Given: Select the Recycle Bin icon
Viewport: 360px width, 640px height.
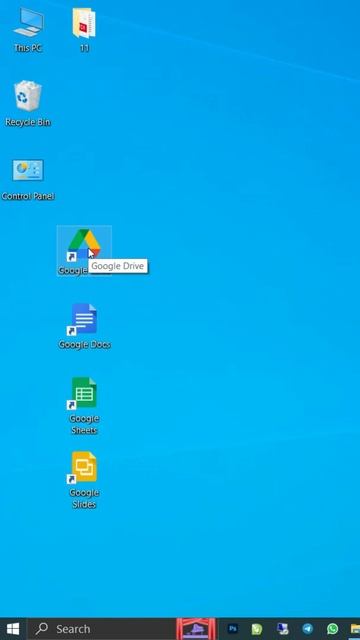Looking at the screenshot, I should point(28,96).
